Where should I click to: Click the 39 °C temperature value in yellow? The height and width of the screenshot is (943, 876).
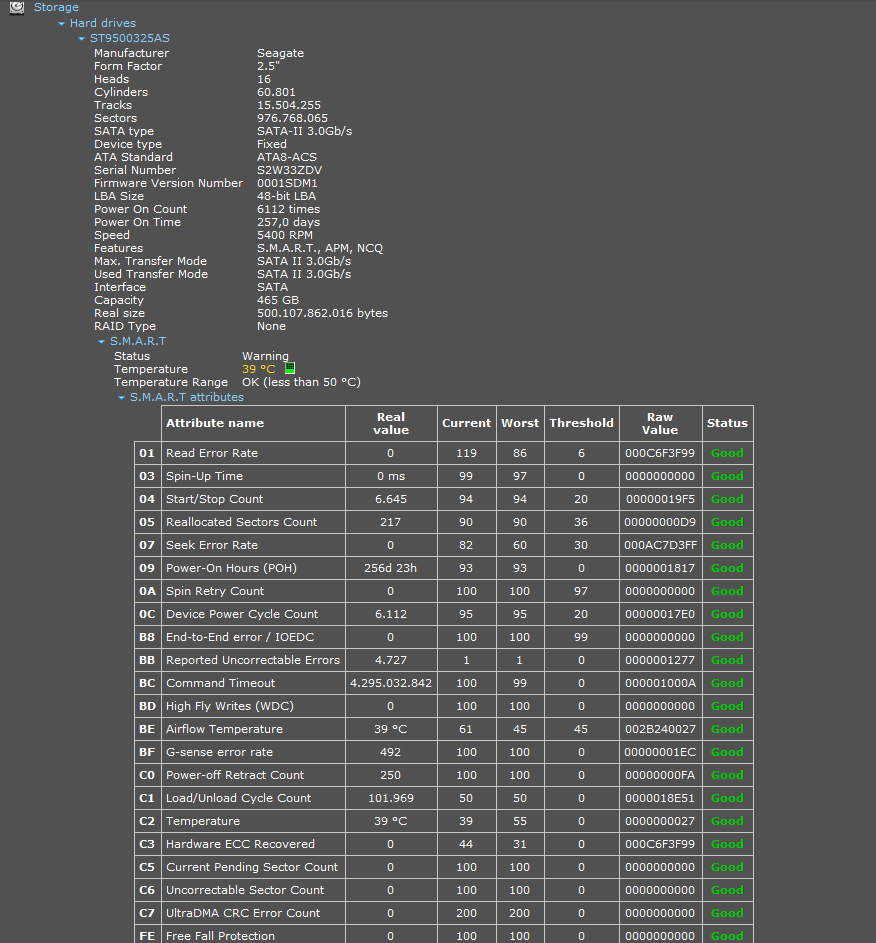tap(259, 369)
